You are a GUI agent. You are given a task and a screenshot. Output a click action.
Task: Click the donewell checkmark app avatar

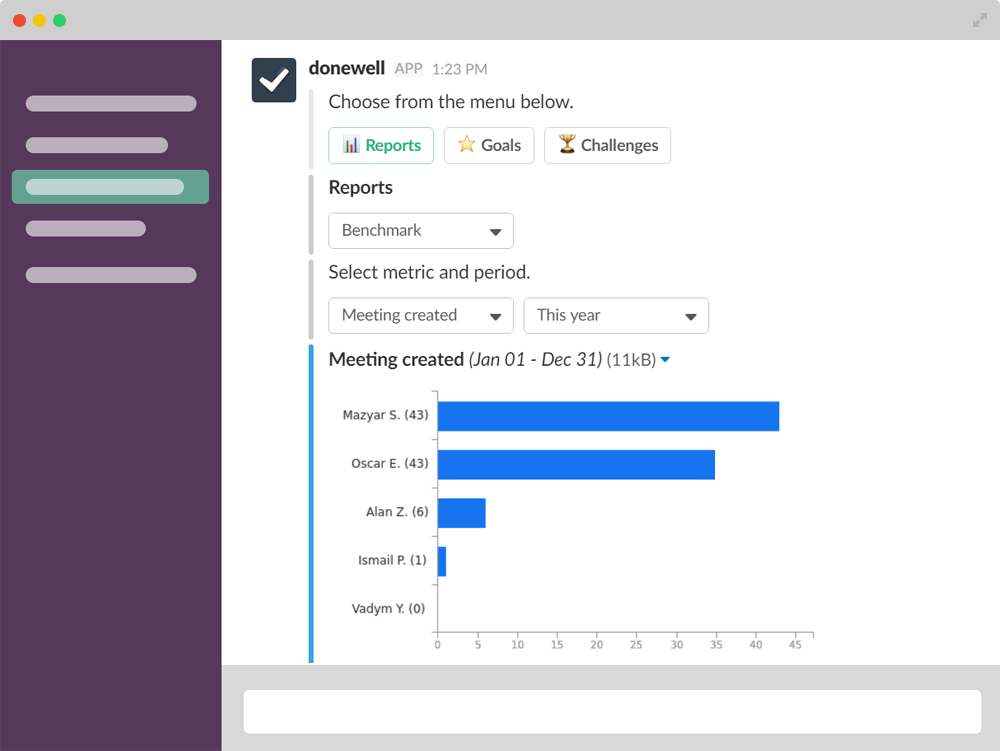tap(273, 80)
